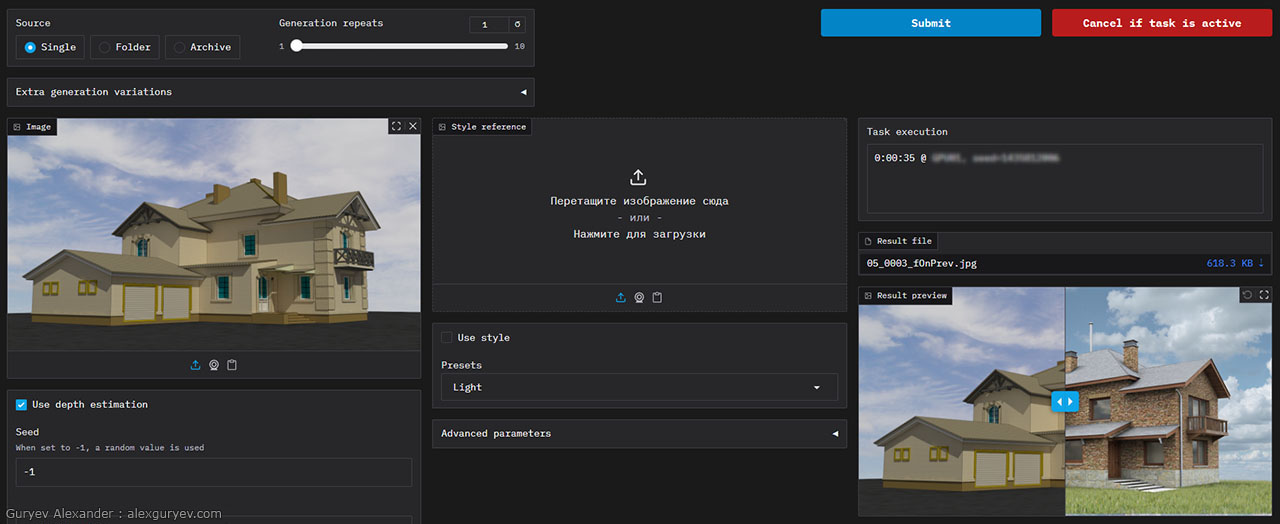Reset the Generation repeats value
The image size is (1280, 524).
pyautogui.click(x=517, y=24)
